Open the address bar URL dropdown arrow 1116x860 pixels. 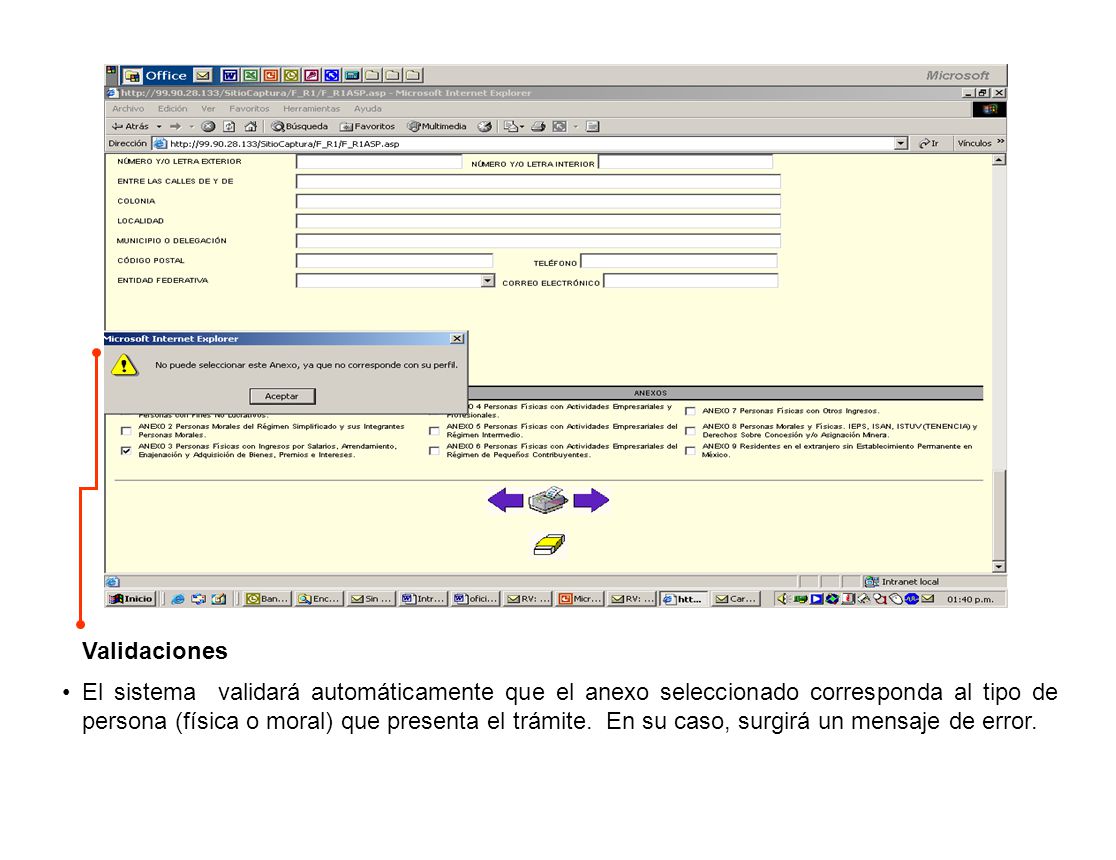[x=901, y=144]
